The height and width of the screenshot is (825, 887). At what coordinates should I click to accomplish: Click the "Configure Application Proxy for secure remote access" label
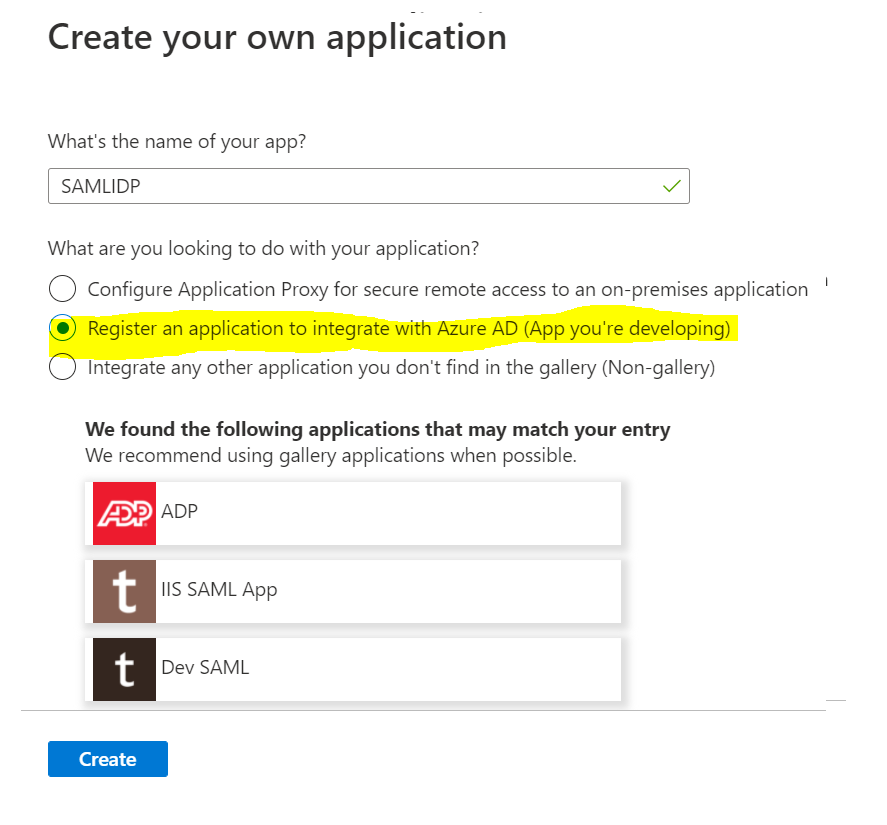pos(447,289)
